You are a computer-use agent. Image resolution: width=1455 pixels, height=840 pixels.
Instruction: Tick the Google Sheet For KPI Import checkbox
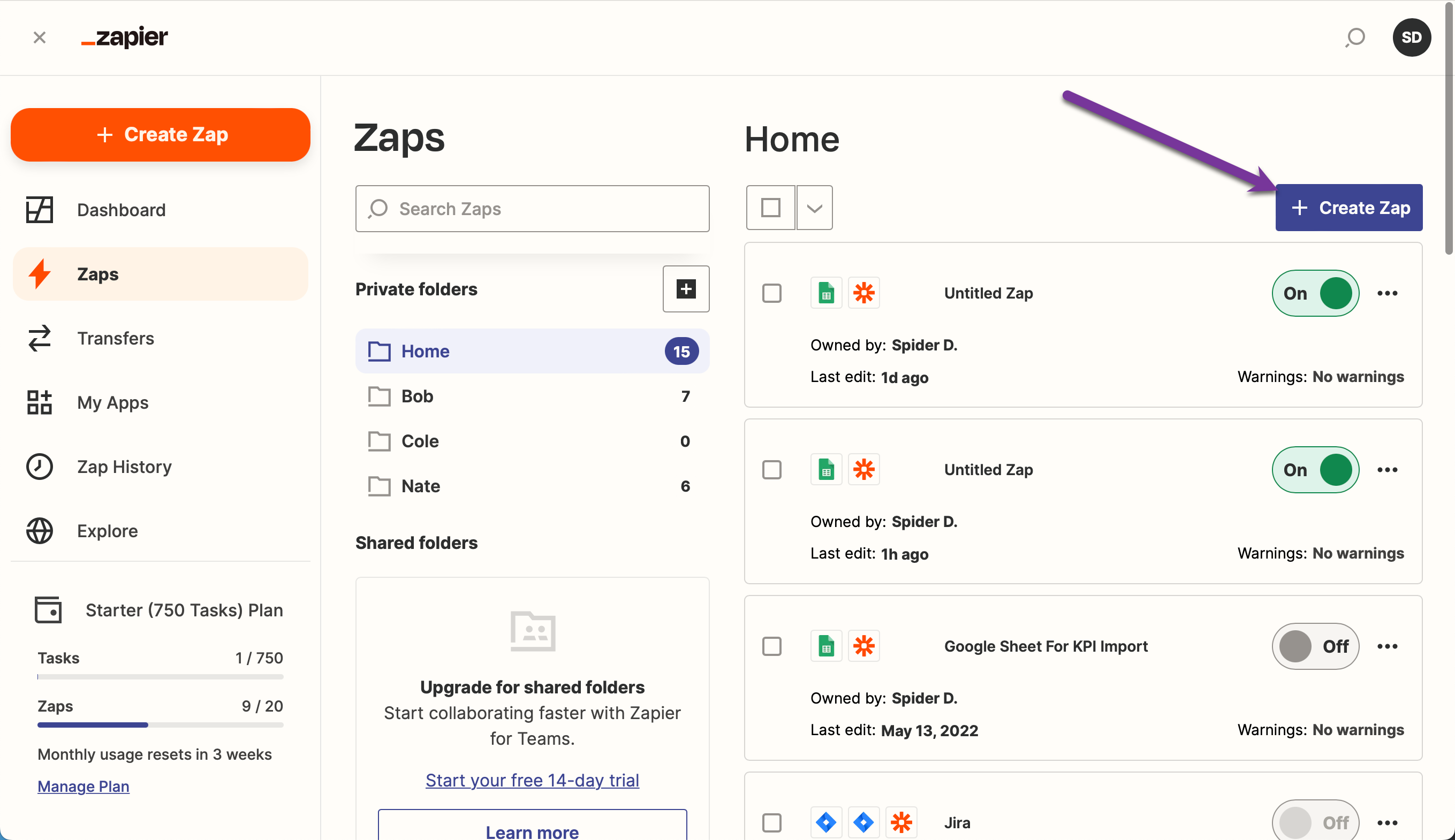tap(771, 646)
